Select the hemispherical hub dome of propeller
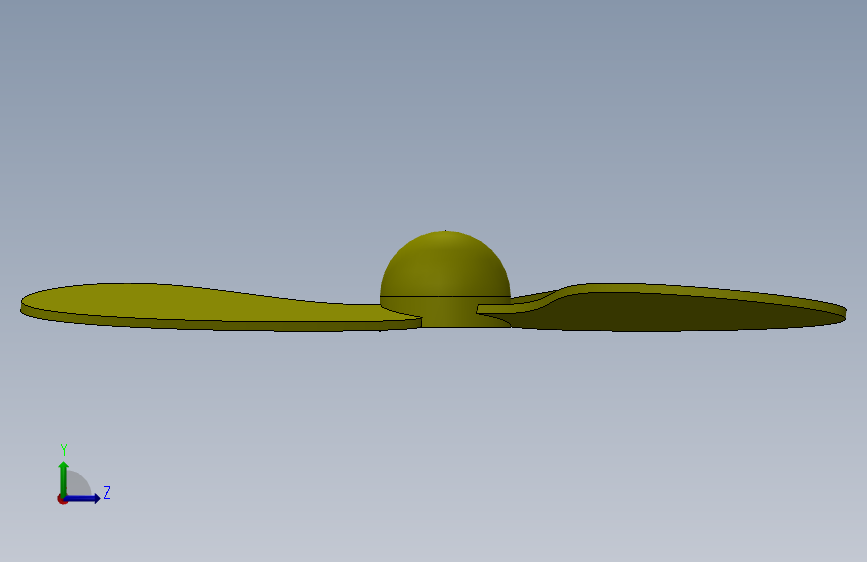Screen dimensions: 867x562 445,266
